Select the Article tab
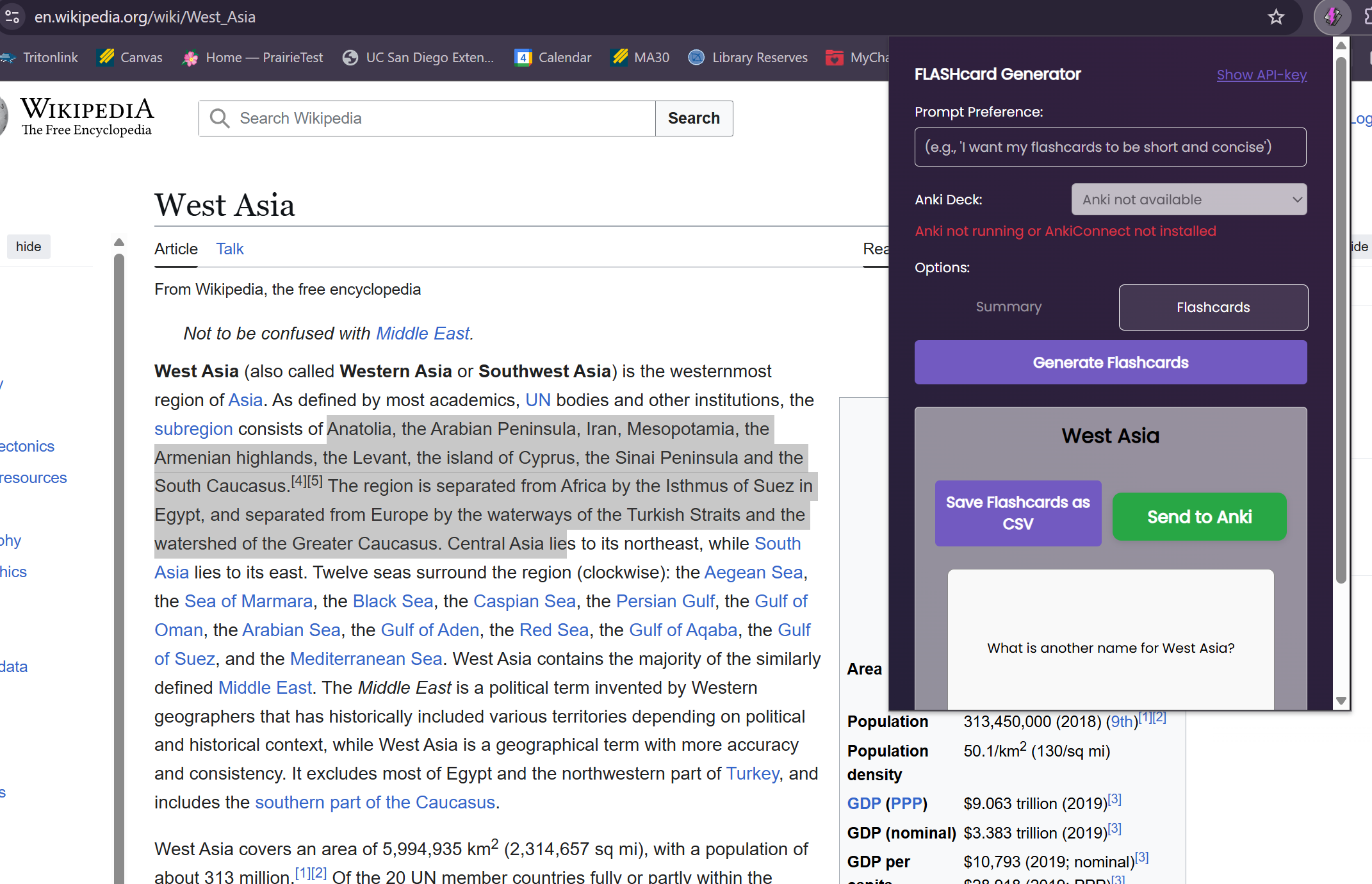The width and height of the screenshot is (1372, 884). click(176, 249)
